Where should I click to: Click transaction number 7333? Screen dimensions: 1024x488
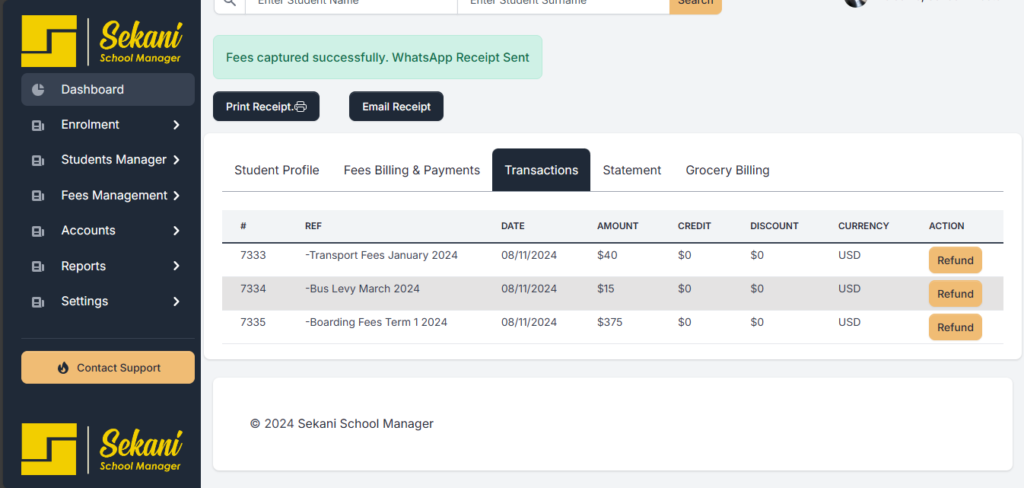click(x=253, y=255)
